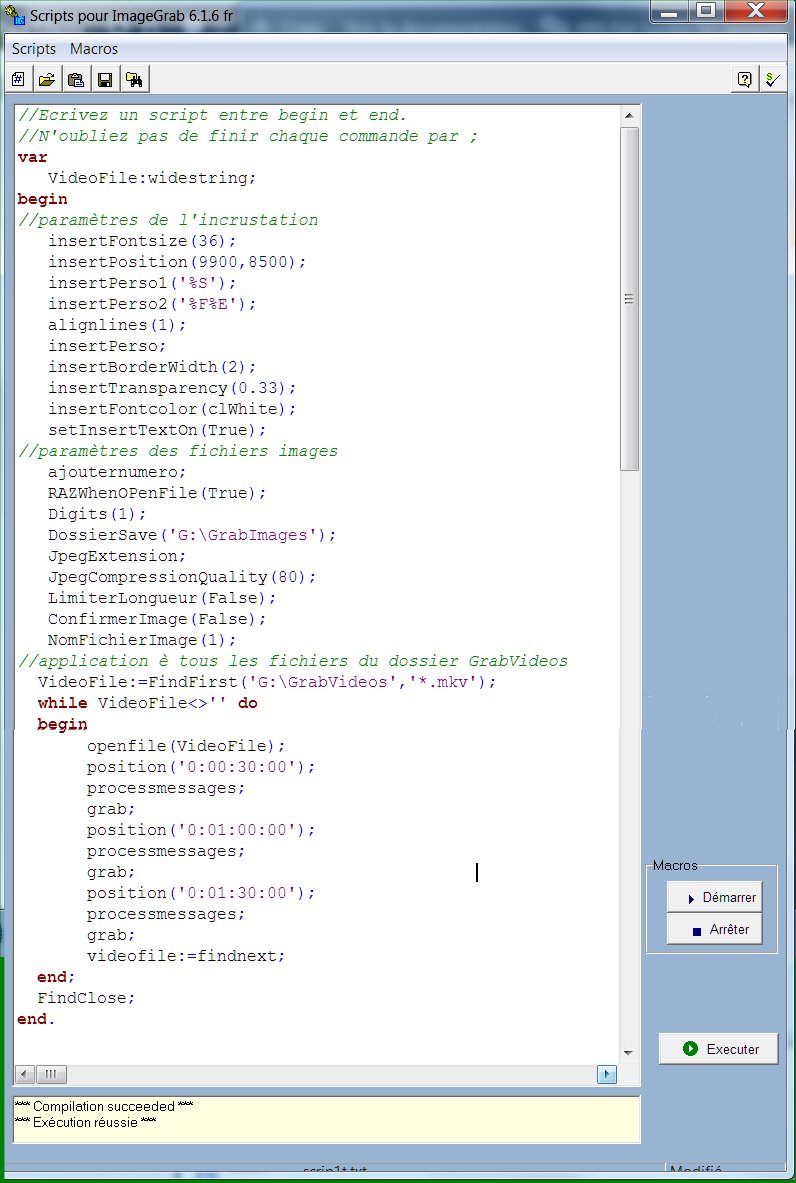The height and width of the screenshot is (1183, 796).
Task: Click the vertical scrollbar thumb in the editor
Action: coord(629,298)
